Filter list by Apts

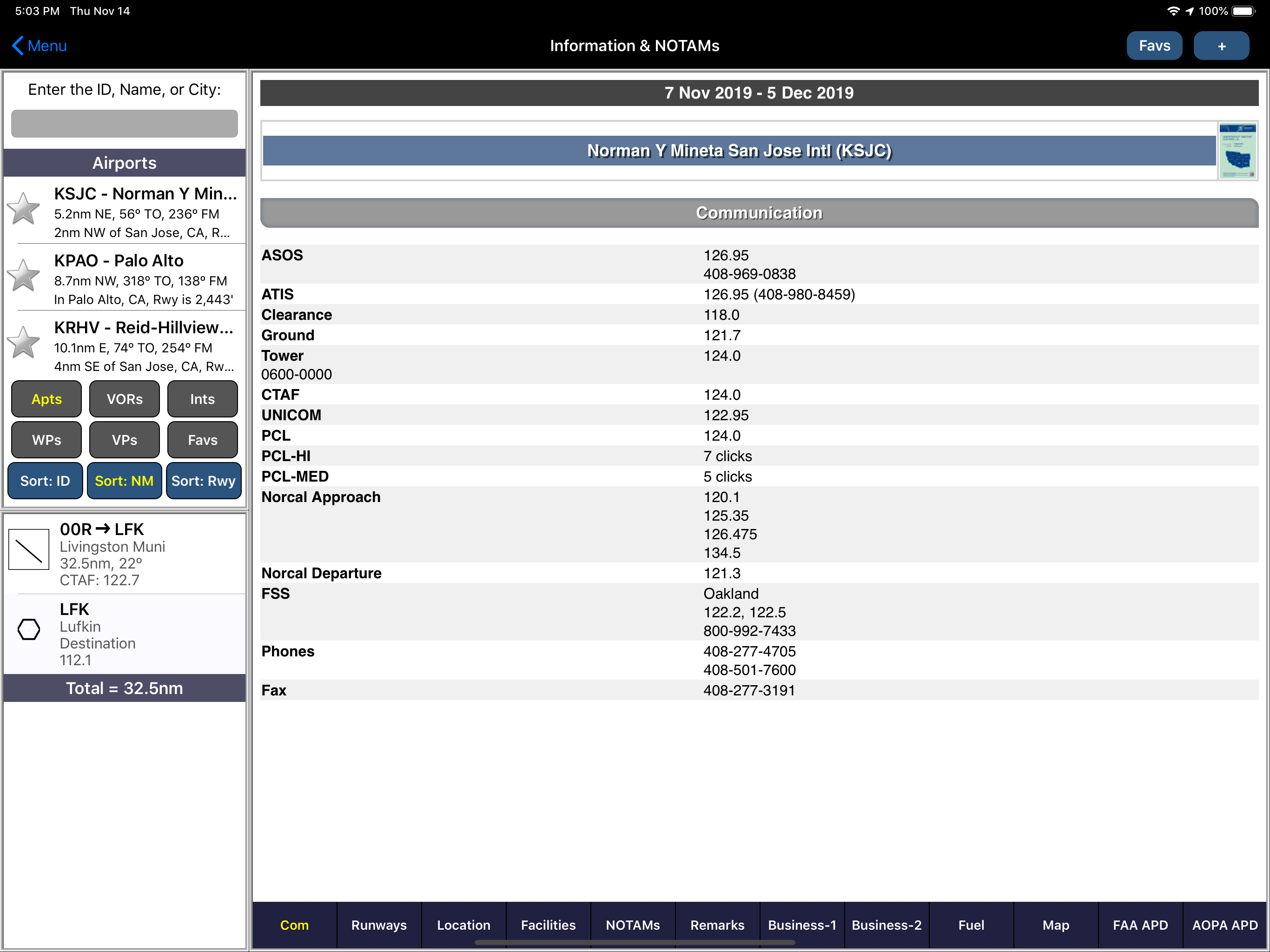pos(46,399)
